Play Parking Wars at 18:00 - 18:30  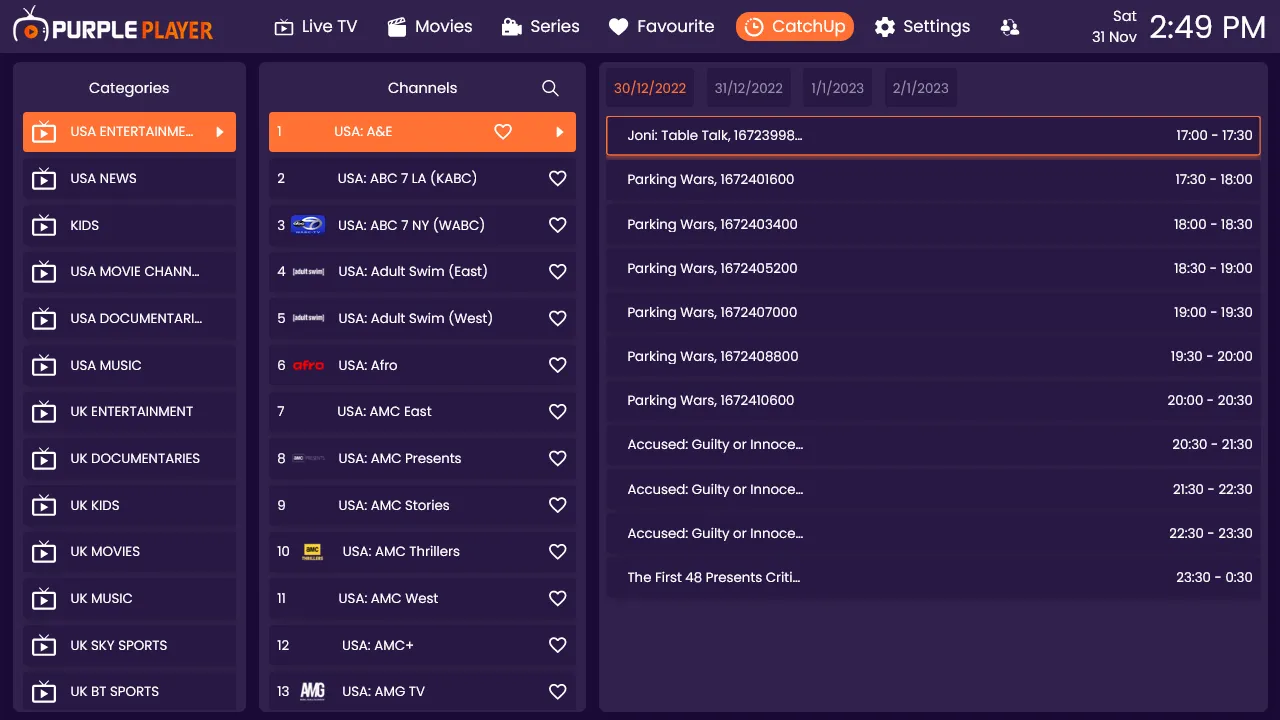[933, 224]
